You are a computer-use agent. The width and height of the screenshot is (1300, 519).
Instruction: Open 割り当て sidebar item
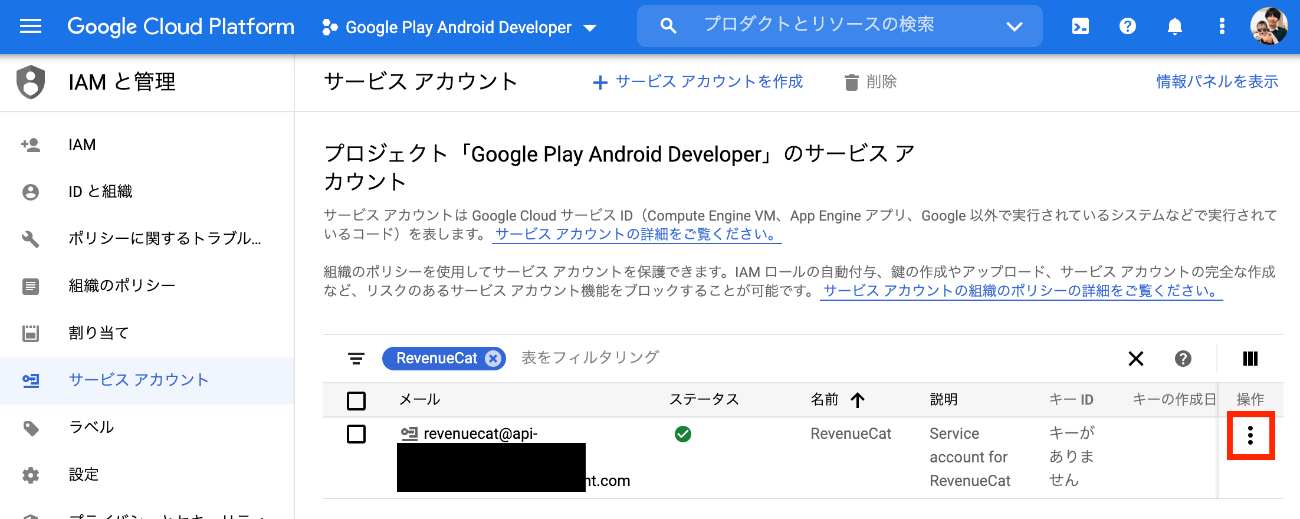tap(147, 333)
